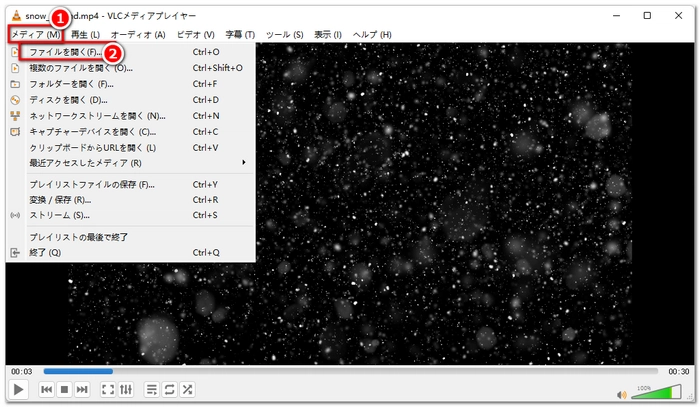Toggle fullscreen video mode
700x407 pixels.
[x=108, y=389]
